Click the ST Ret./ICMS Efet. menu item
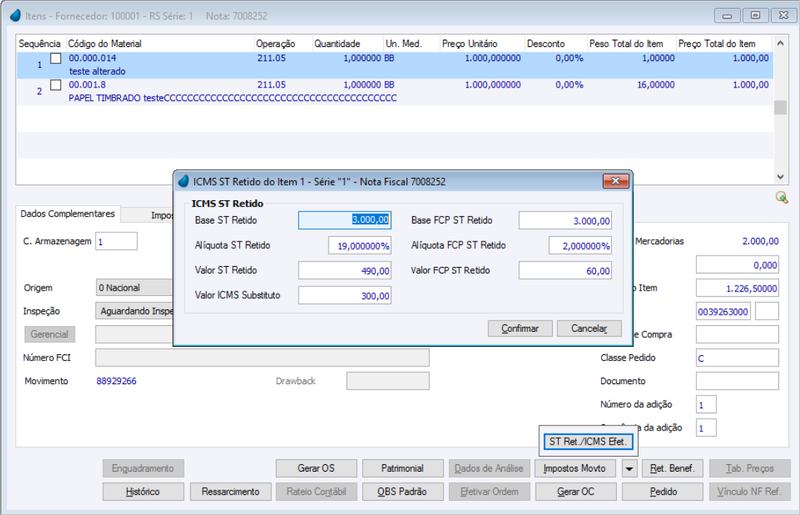The image size is (800, 515). pyautogui.click(x=588, y=442)
